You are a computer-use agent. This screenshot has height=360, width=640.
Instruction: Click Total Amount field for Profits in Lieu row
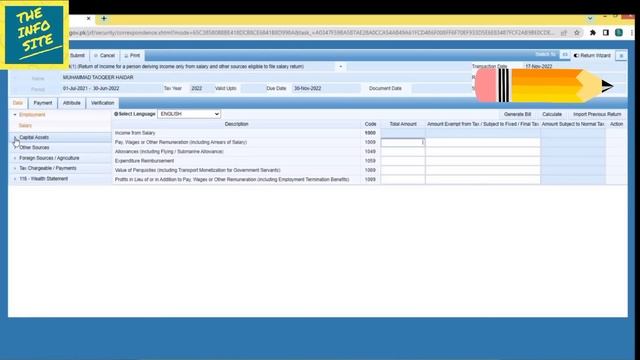point(403,180)
